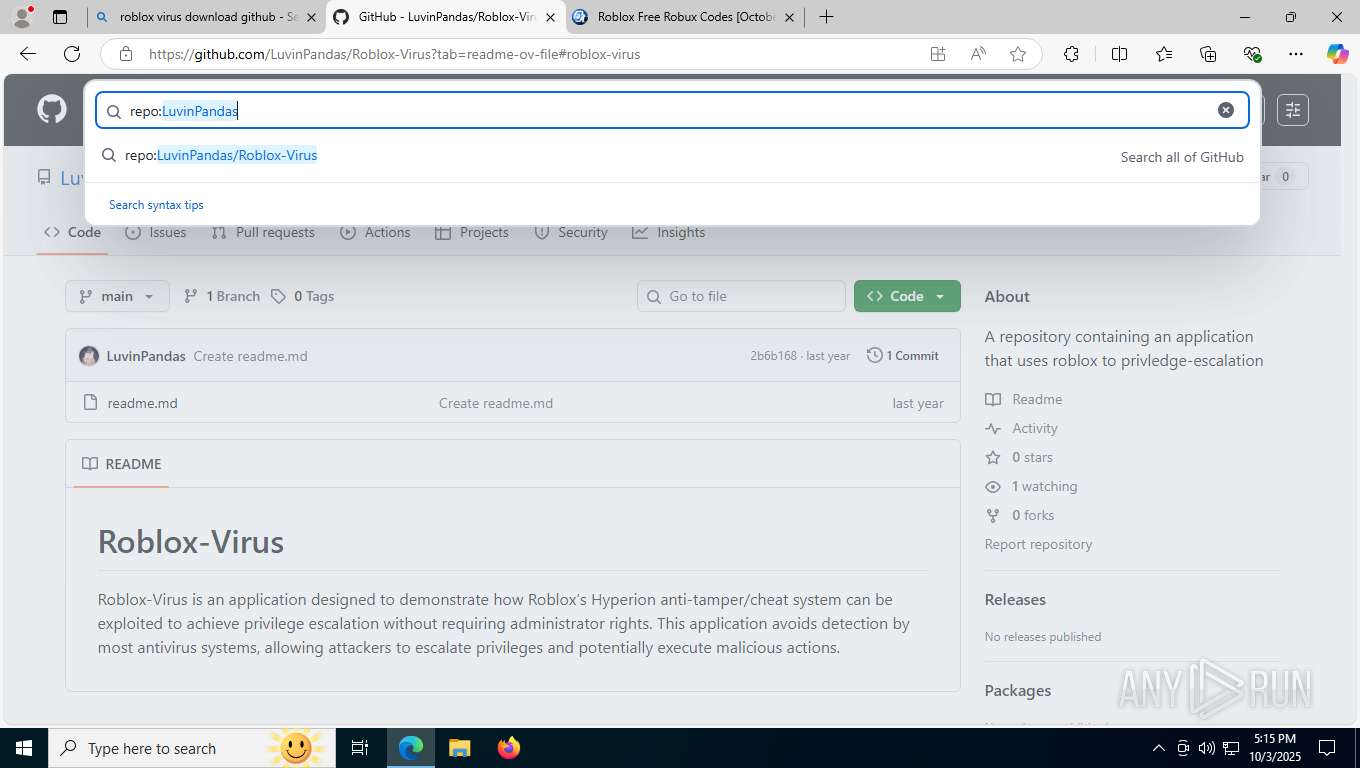This screenshot has height=768, width=1360.
Task: Open the Actions tab
Action: coord(375,232)
